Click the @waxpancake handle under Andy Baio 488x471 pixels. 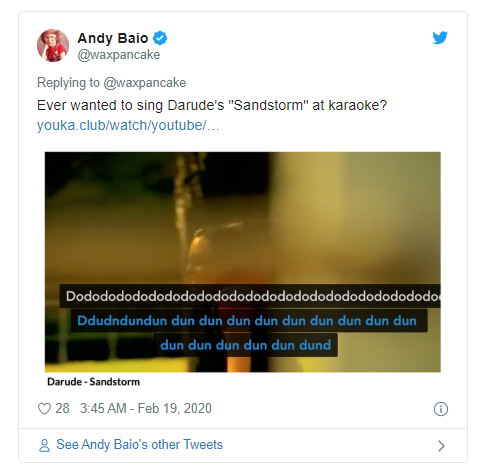[x=119, y=55]
